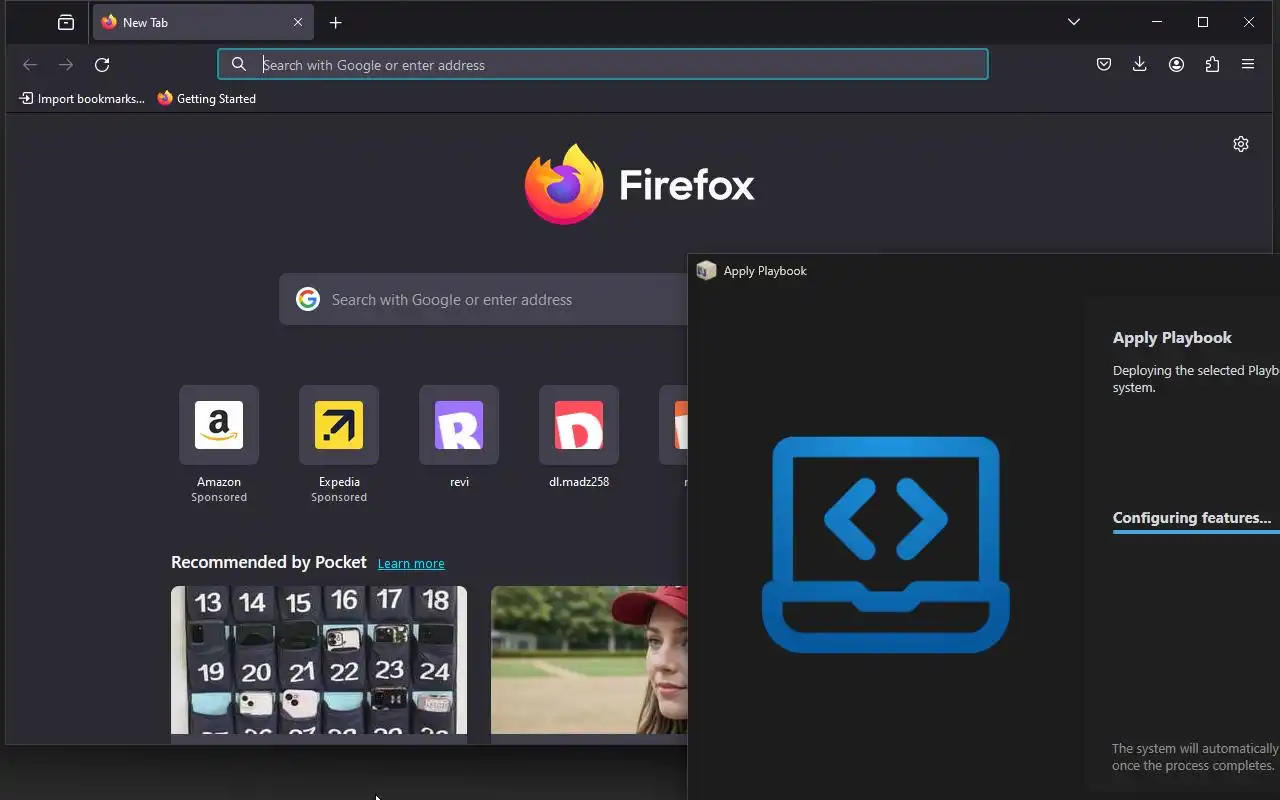Go back one page in Firefox
This screenshot has height=800, width=1280.
(x=30, y=65)
